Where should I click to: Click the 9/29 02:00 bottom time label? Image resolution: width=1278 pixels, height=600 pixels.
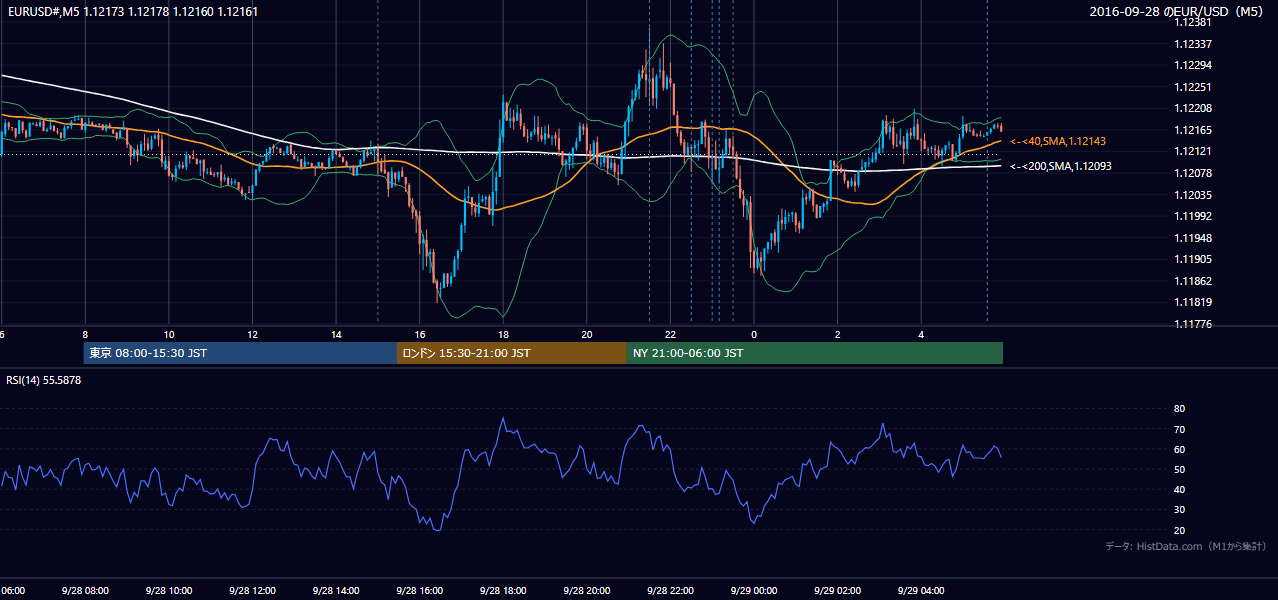pyautogui.click(x=837, y=591)
